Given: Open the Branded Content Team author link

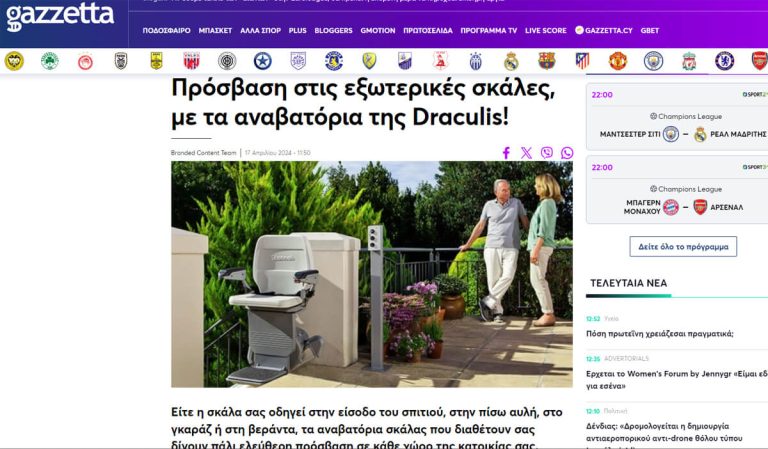Looking at the screenshot, I should pos(203,153).
